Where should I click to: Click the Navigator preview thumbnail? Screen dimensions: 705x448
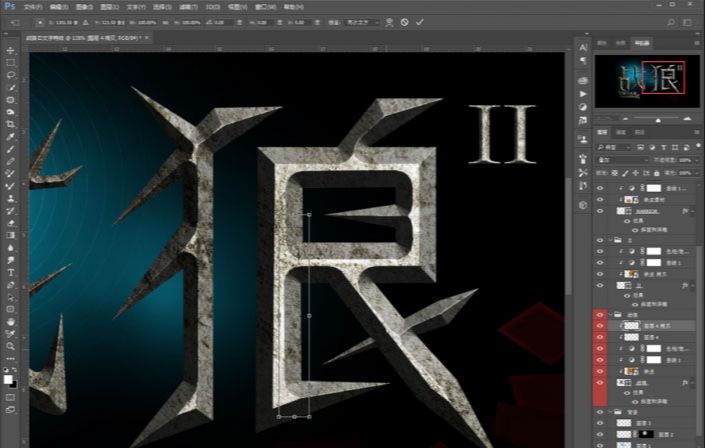(x=647, y=81)
